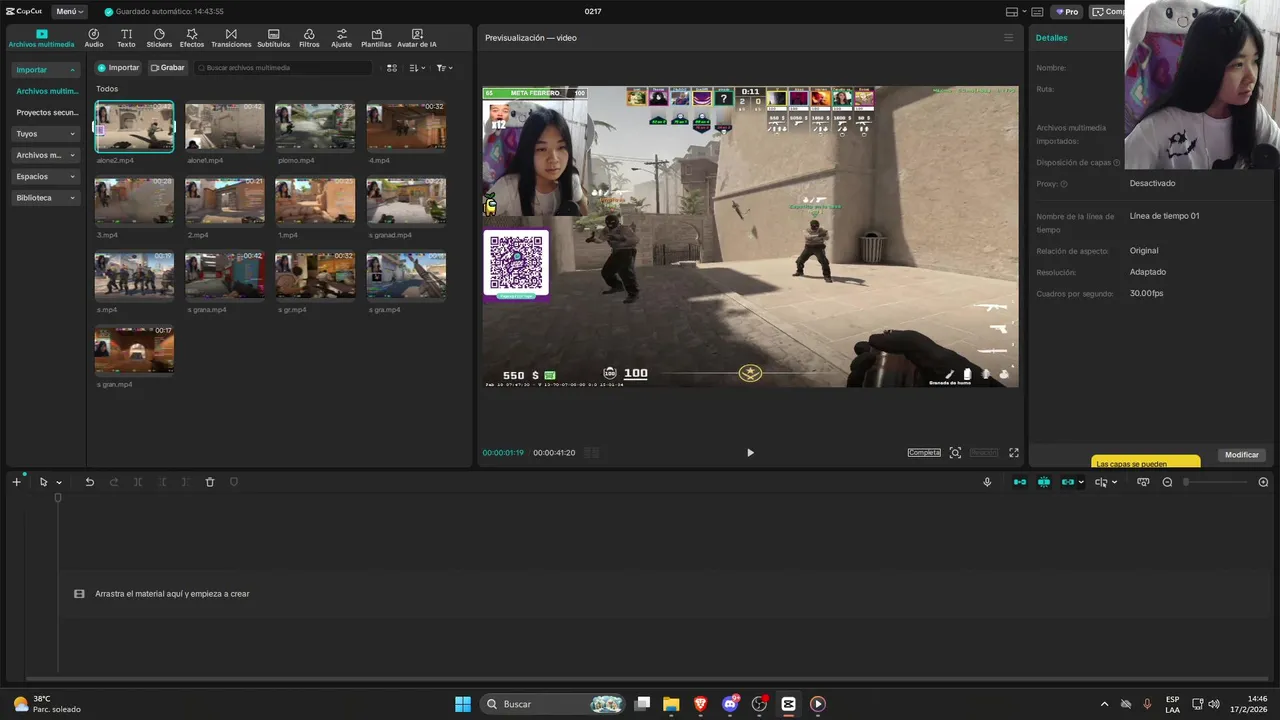Open the Ajuste panel
1280x720 pixels.
click(342, 38)
